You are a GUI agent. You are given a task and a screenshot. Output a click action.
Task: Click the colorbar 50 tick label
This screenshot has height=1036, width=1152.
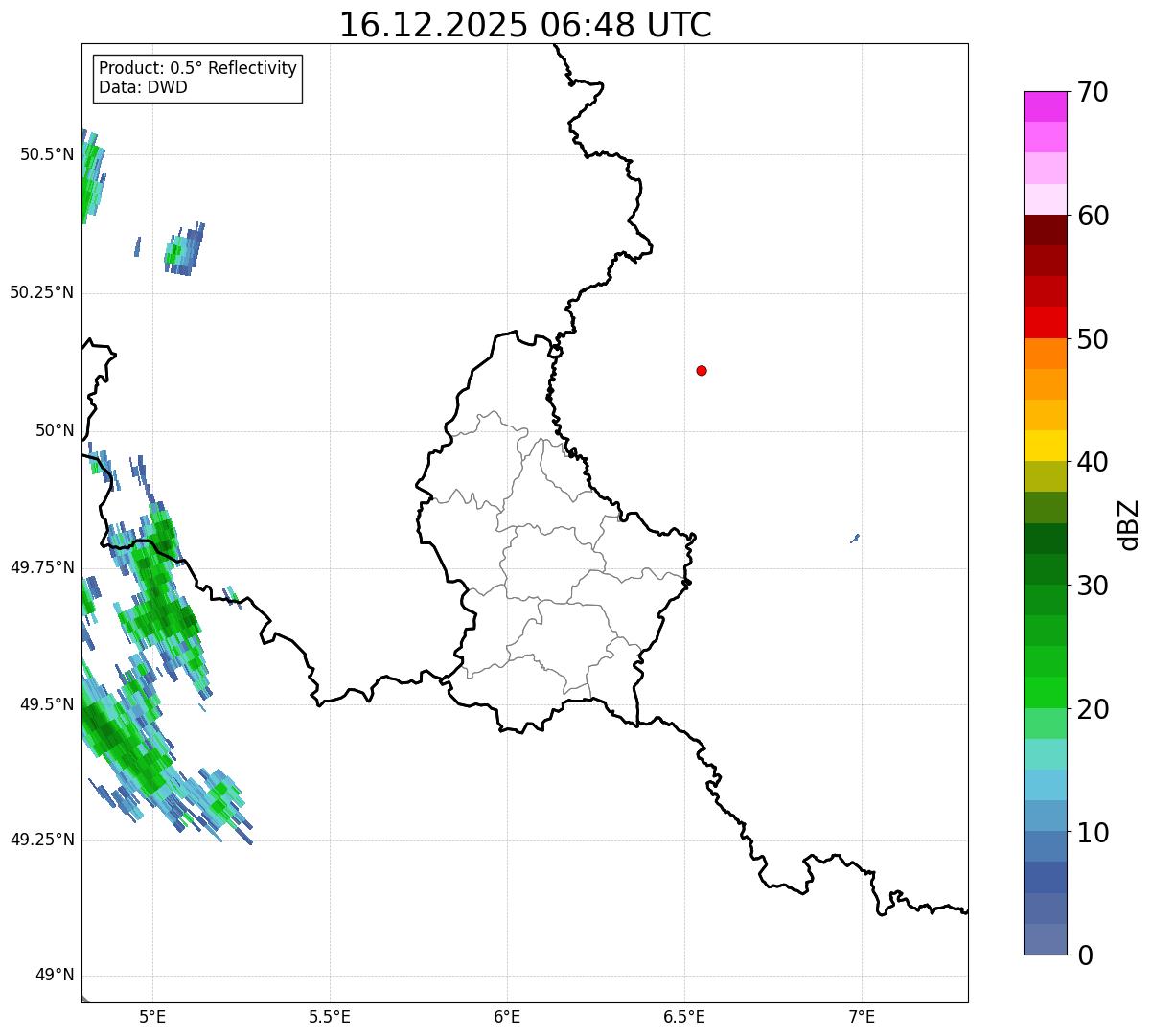coord(1093,339)
